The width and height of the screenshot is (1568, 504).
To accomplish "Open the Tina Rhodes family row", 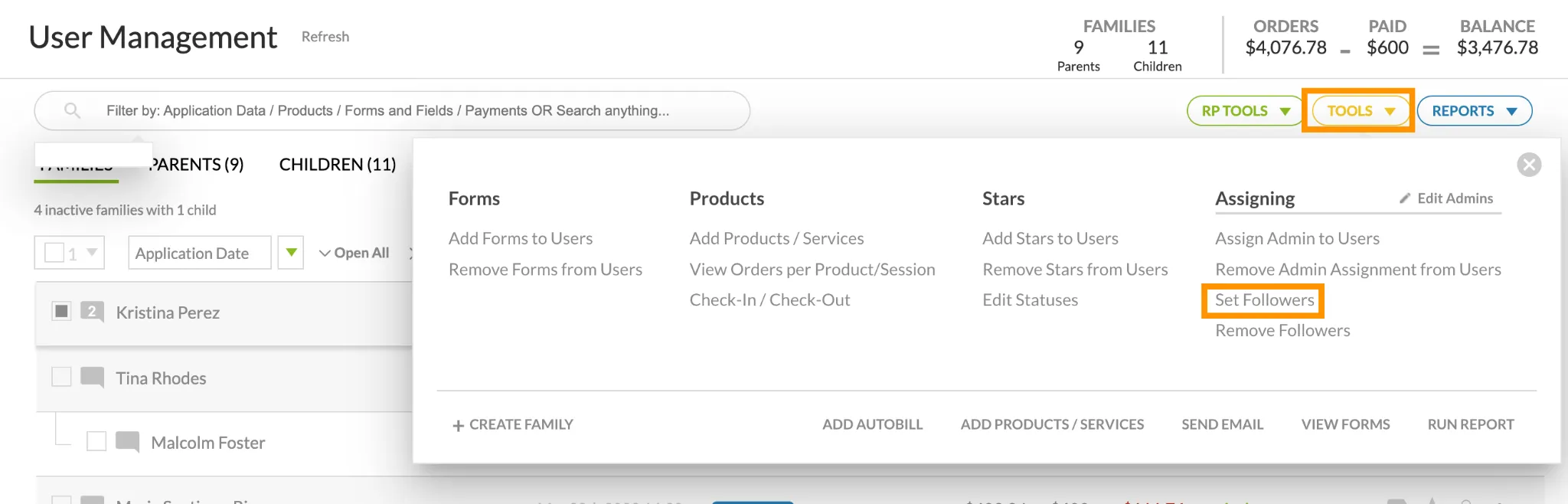I will 224,378.
